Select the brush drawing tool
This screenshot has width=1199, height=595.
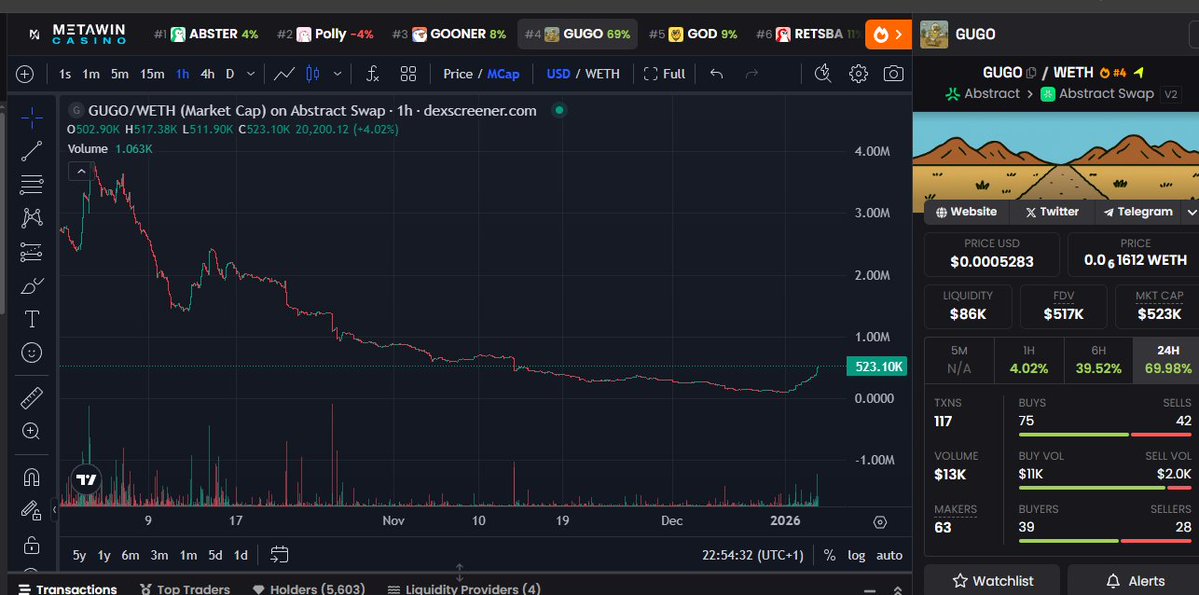pos(31,286)
